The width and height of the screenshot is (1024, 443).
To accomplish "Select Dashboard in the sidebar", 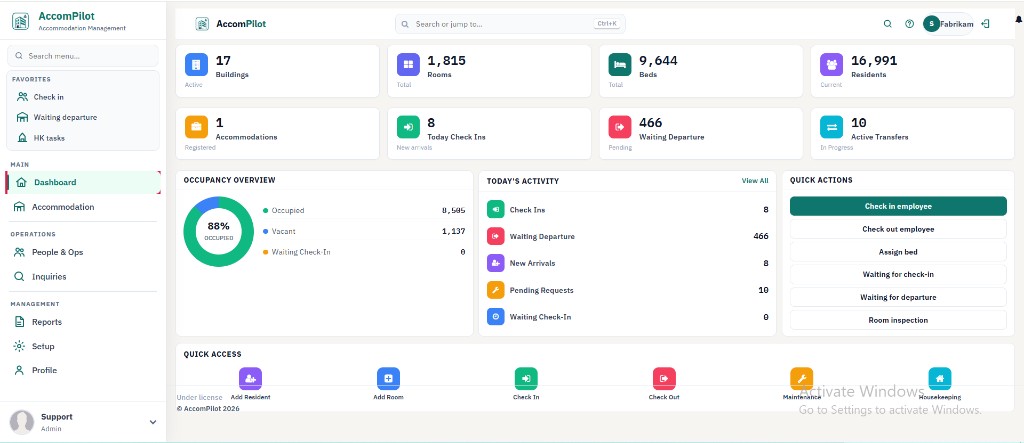I will click(83, 182).
